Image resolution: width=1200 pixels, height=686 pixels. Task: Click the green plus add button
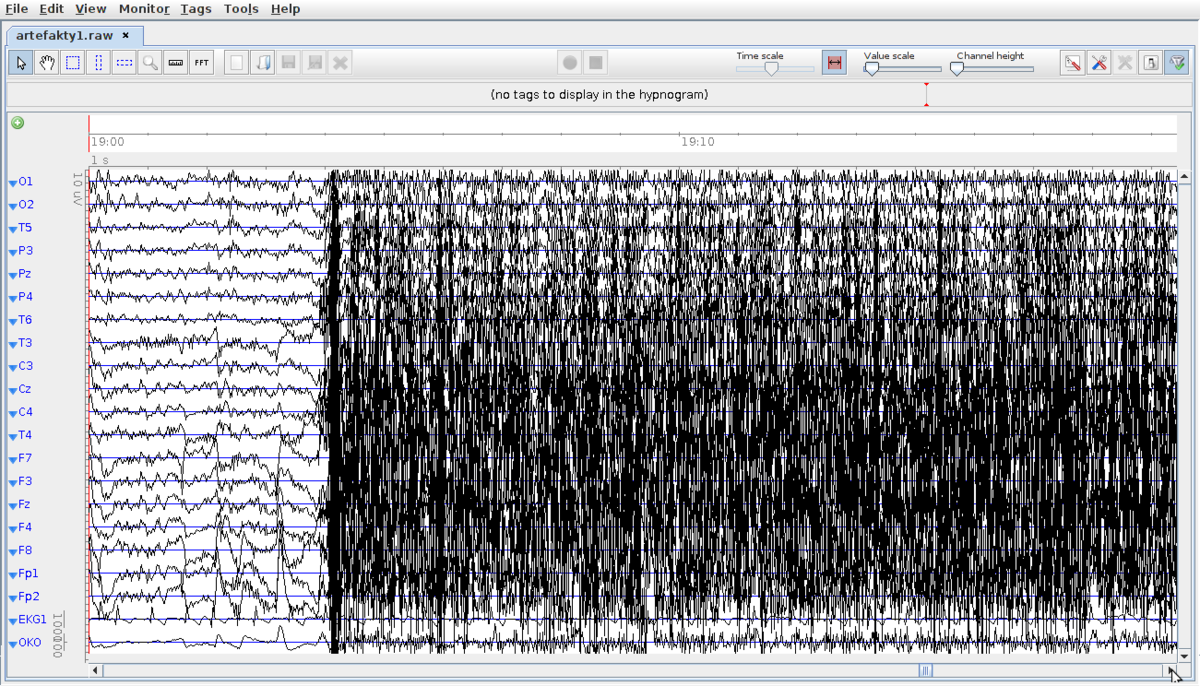click(x=17, y=123)
